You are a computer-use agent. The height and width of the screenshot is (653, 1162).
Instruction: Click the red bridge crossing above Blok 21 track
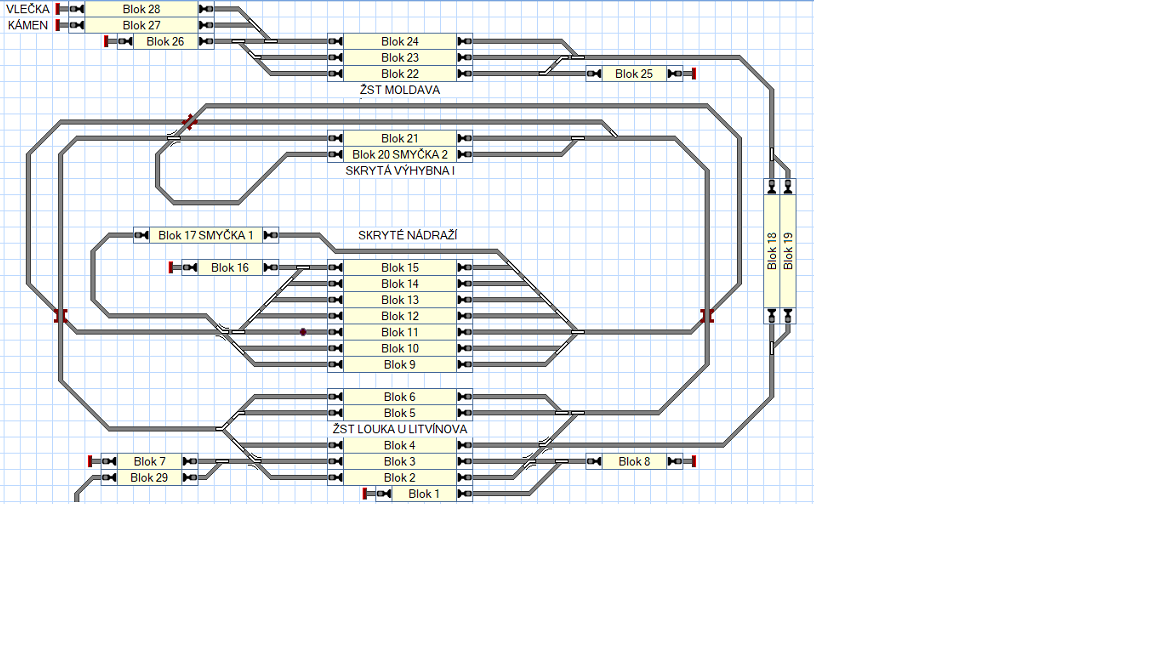coord(189,122)
